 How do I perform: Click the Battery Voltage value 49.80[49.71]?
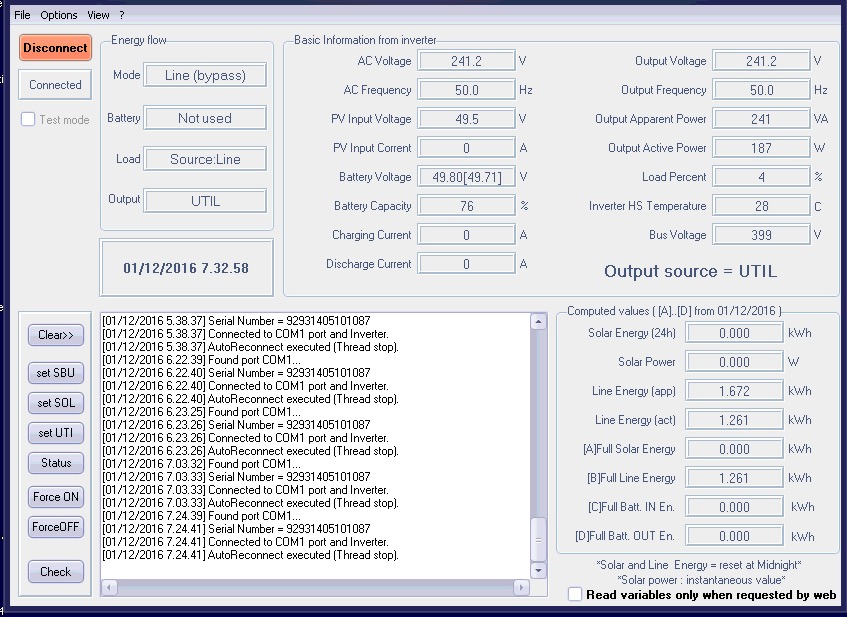(x=467, y=177)
